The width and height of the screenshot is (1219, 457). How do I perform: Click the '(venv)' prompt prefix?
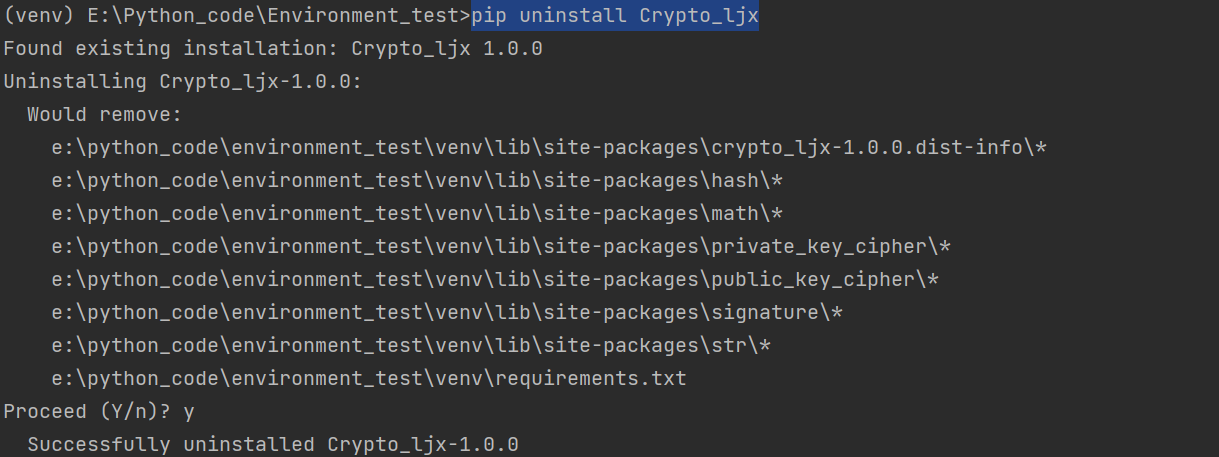pos(39,16)
